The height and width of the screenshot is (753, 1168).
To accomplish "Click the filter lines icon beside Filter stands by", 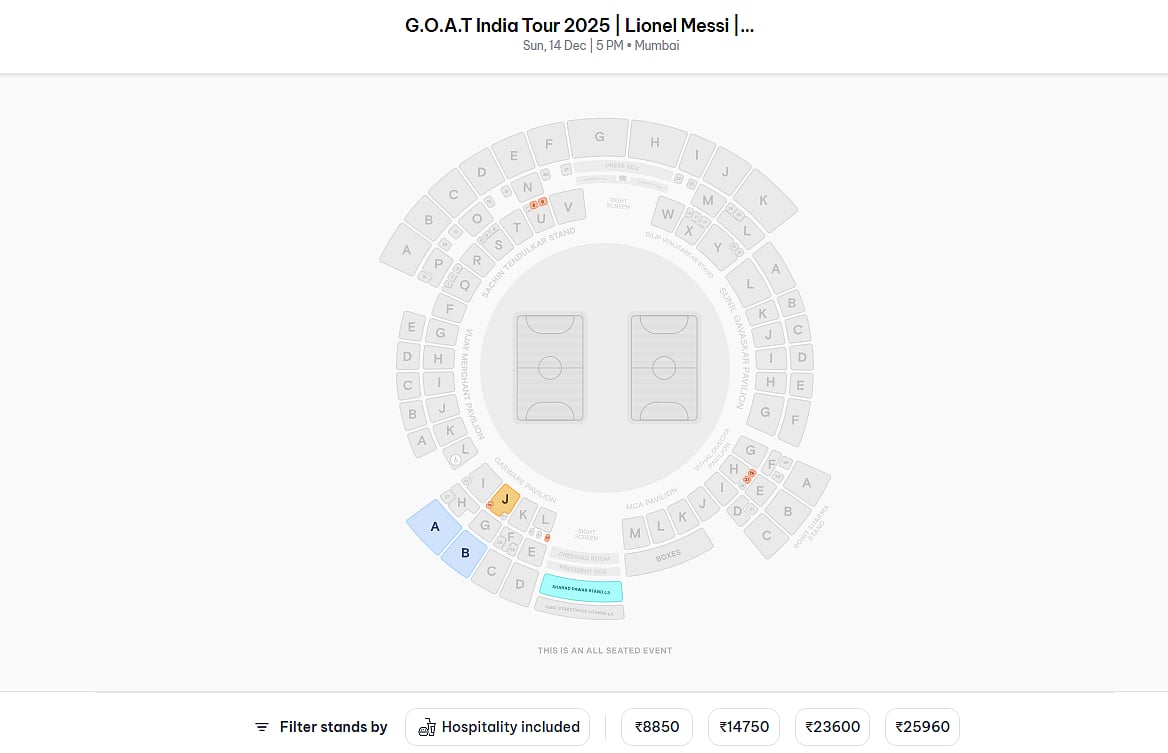I will (x=262, y=727).
